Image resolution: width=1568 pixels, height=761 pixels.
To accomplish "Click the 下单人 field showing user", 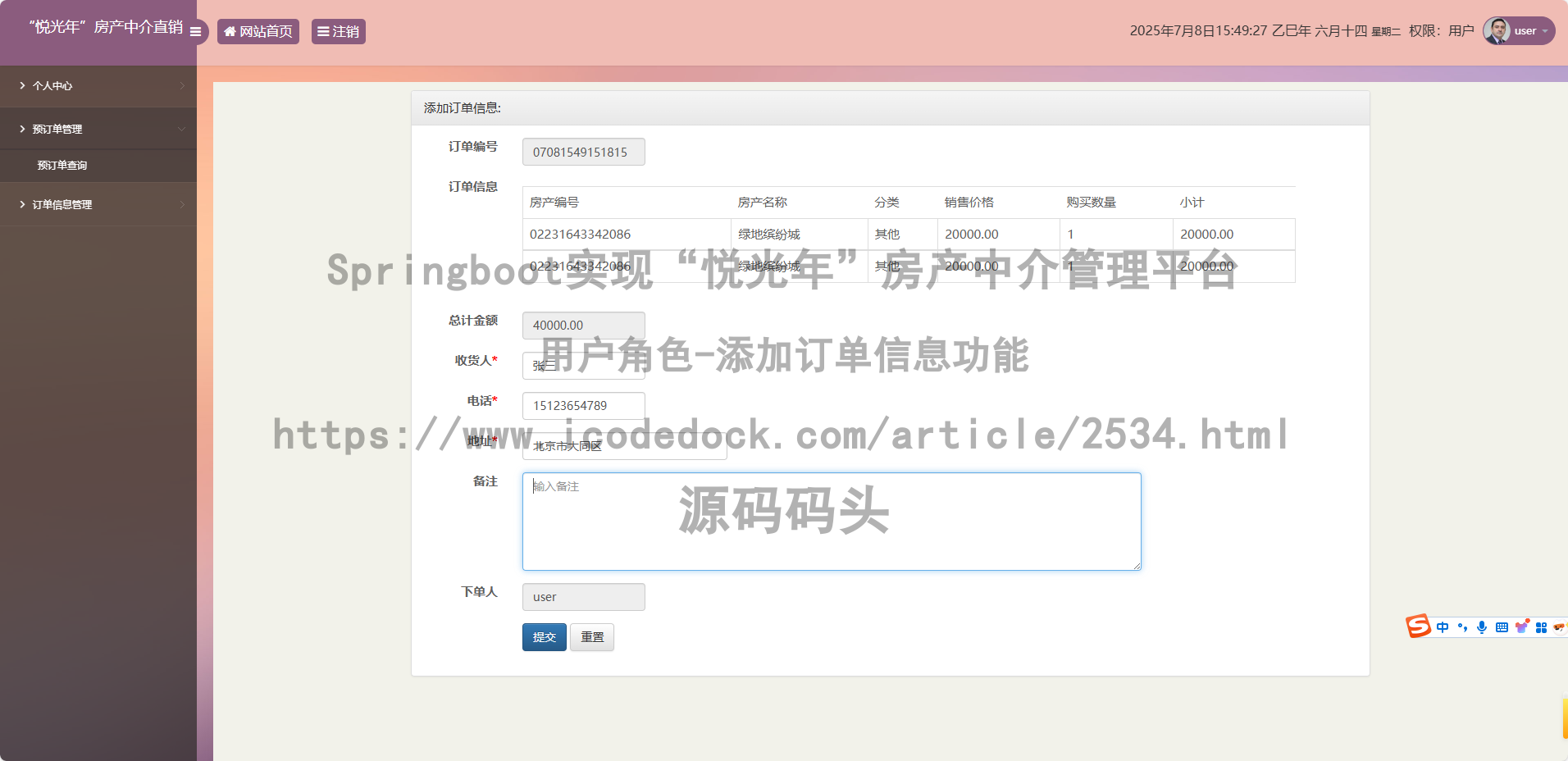I will [x=584, y=597].
